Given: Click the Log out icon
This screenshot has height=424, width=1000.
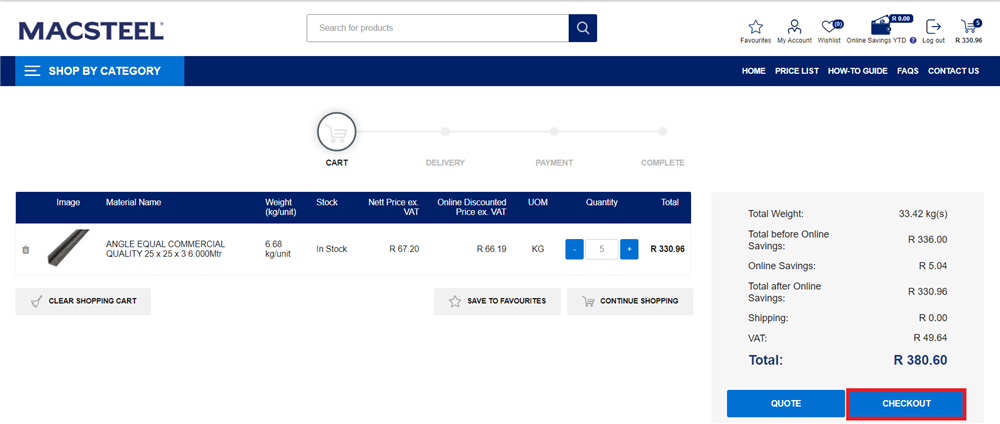Looking at the screenshot, I should pyautogui.click(x=933, y=27).
